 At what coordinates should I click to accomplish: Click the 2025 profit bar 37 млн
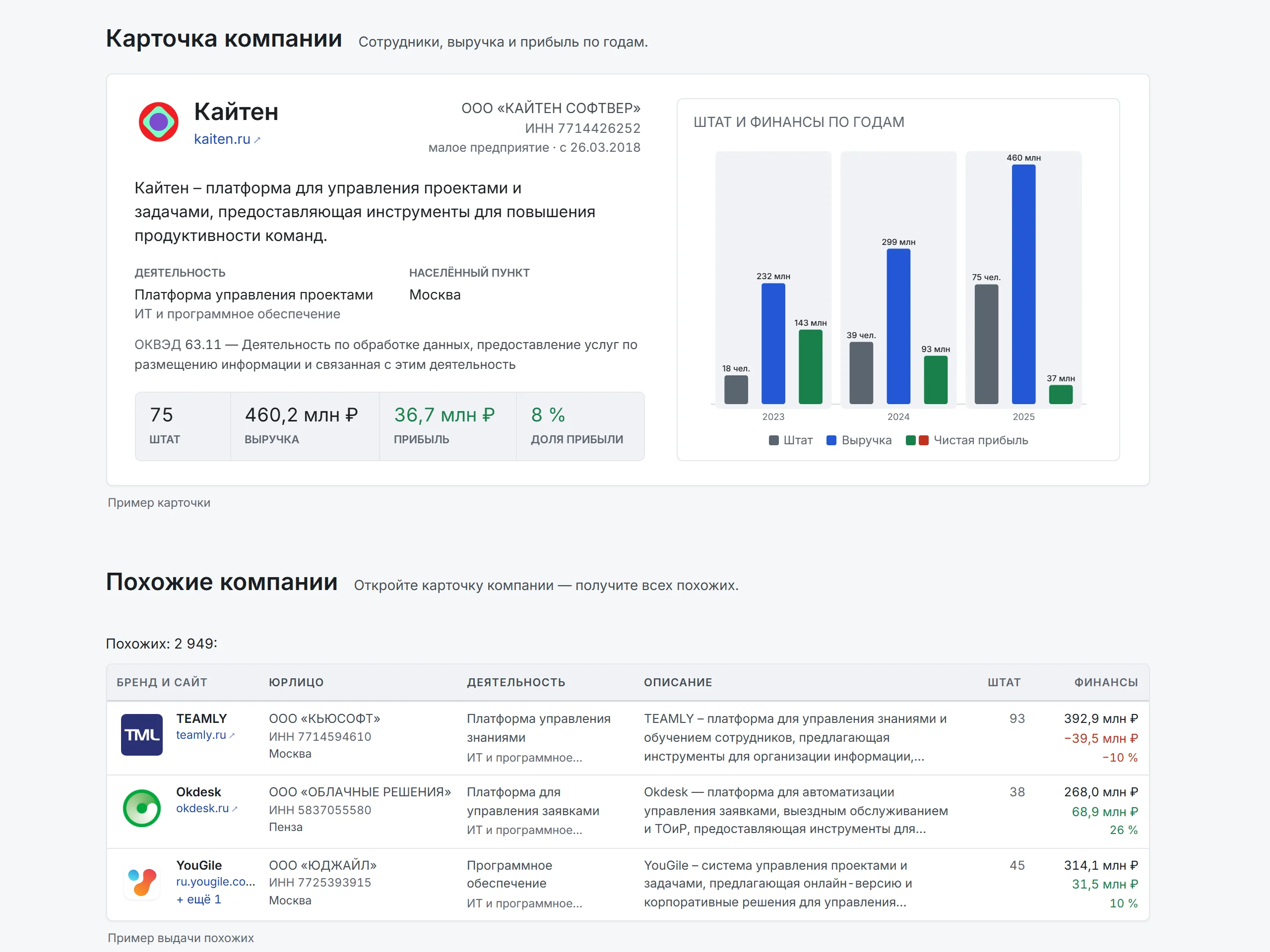[x=1061, y=394]
